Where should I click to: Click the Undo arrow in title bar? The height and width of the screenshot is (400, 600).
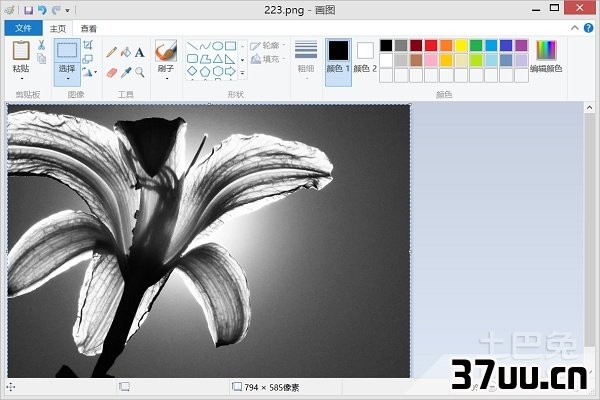42,10
